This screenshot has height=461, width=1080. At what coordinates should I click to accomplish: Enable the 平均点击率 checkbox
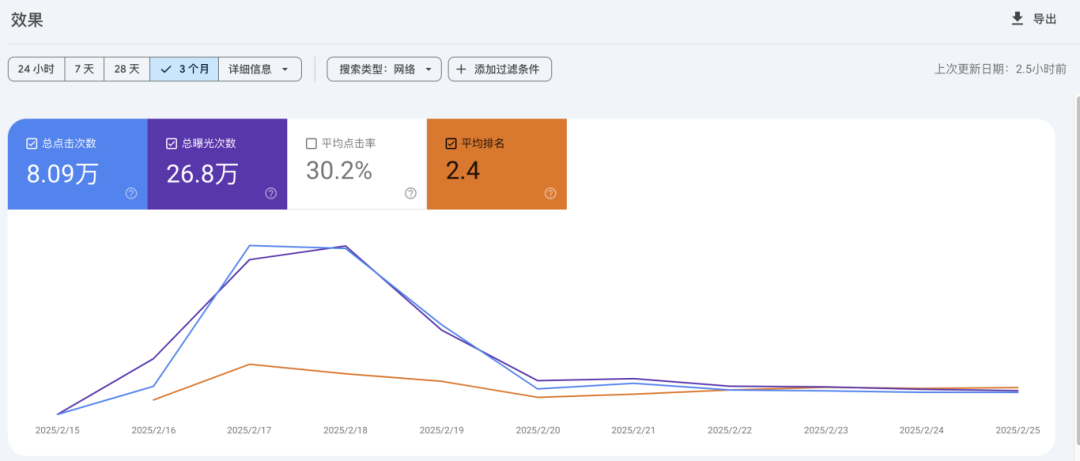click(x=311, y=143)
